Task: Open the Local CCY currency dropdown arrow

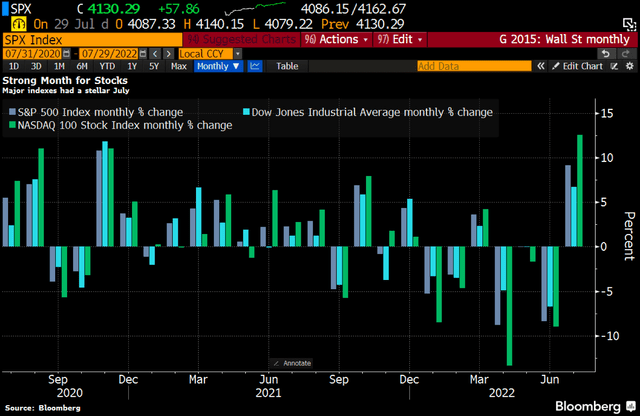Action: click(238, 53)
